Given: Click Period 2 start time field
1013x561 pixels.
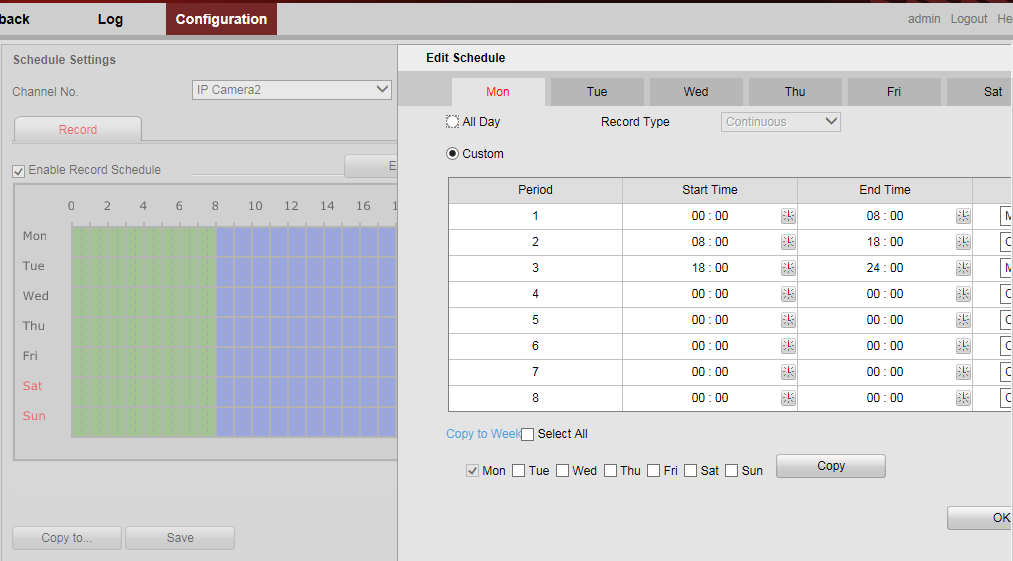Looking at the screenshot, I should pyautogui.click(x=710, y=242).
